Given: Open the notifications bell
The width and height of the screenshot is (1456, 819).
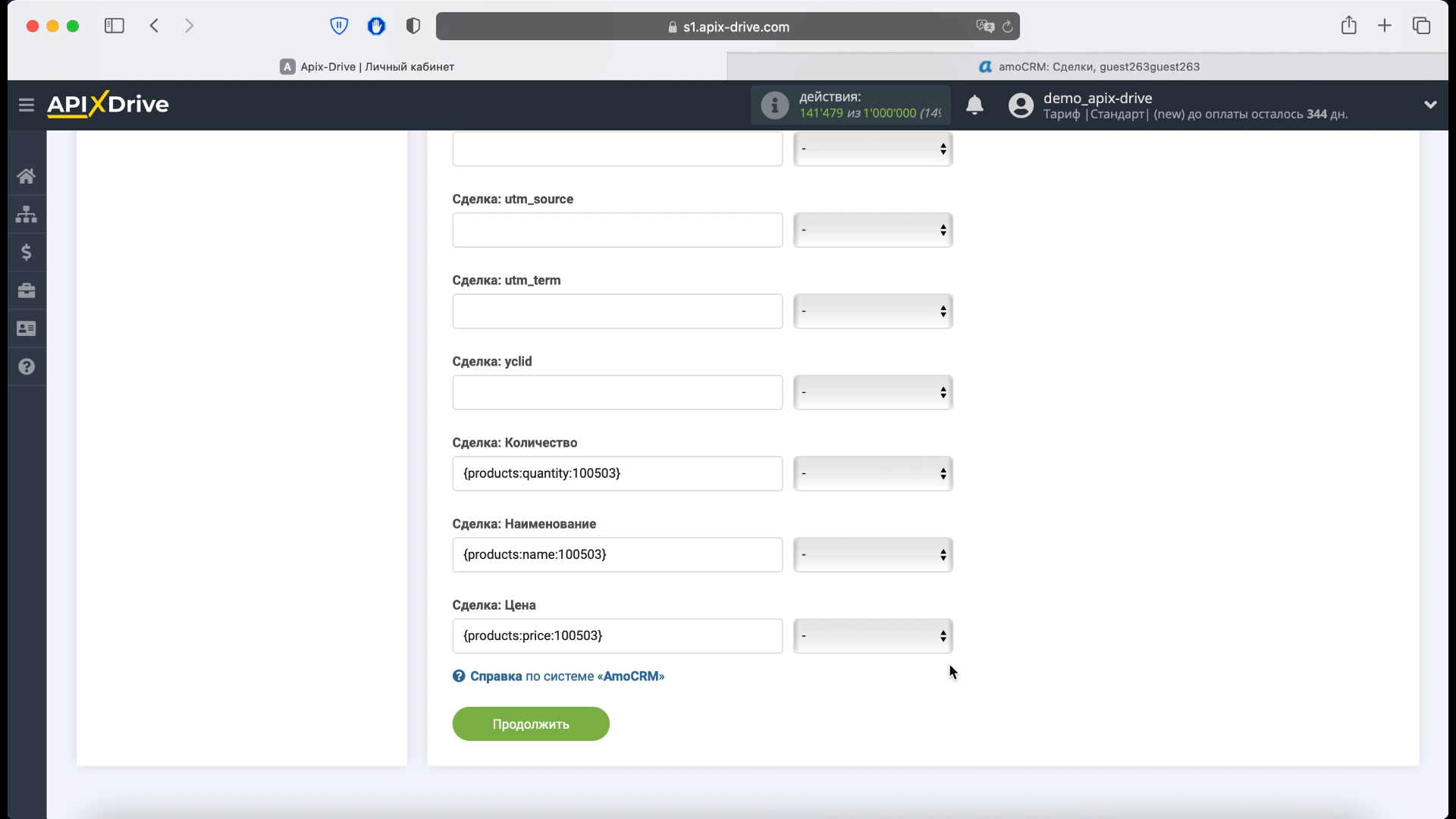Looking at the screenshot, I should click(974, 105).
